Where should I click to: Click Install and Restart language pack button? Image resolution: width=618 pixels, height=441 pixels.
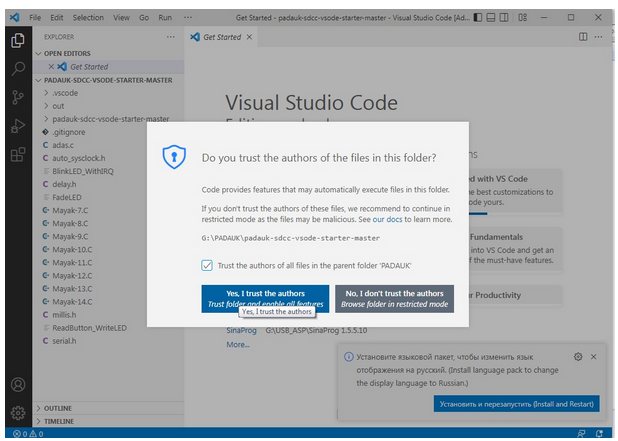517,404
